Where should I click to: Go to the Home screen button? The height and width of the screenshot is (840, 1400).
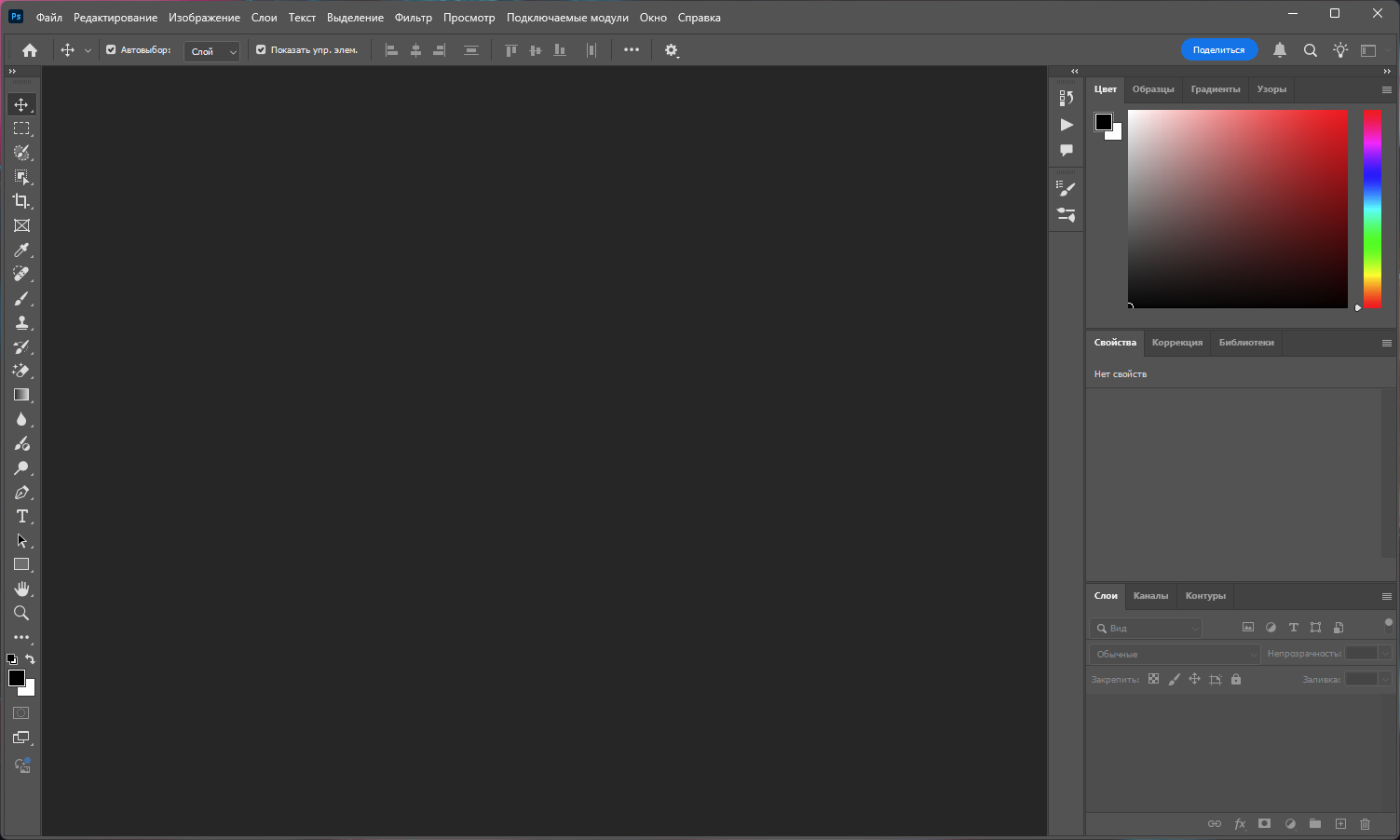click(30, 50)
